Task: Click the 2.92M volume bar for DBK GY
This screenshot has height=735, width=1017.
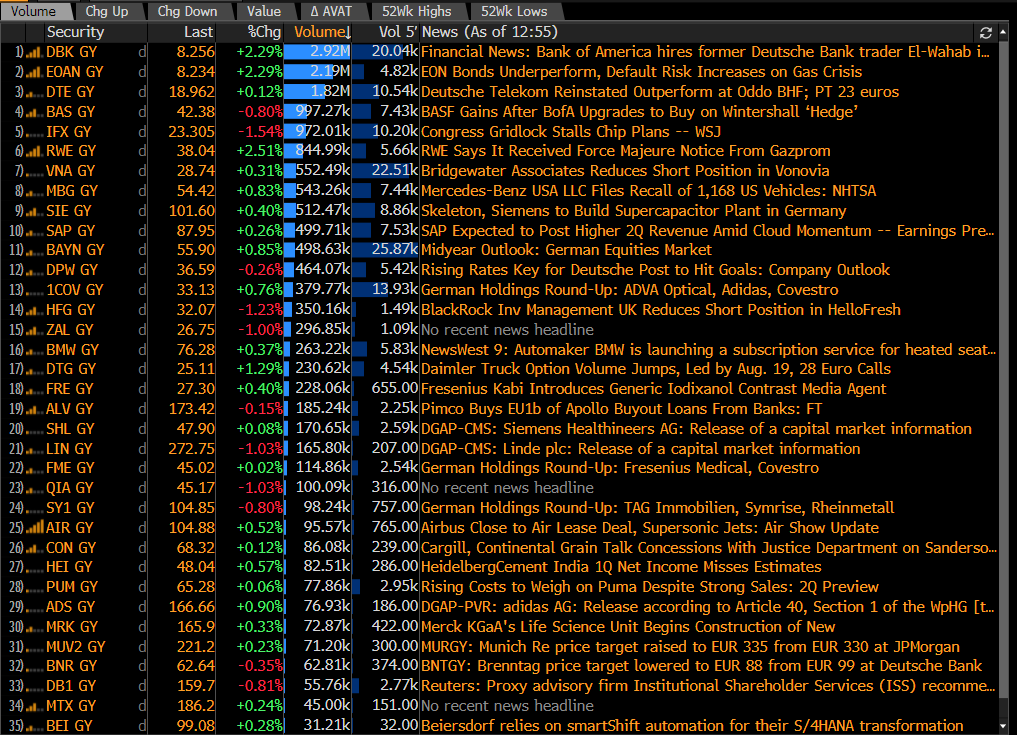Action: point(317,52)
